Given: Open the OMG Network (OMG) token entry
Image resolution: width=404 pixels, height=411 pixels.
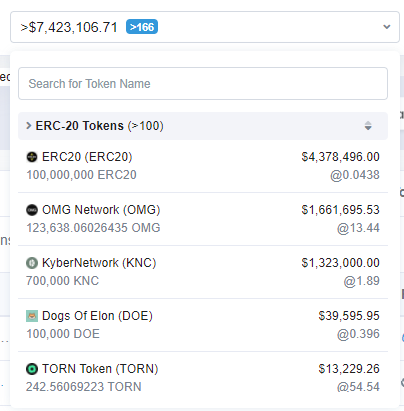Looking at the screenshot, I should [x=203, y=219].
